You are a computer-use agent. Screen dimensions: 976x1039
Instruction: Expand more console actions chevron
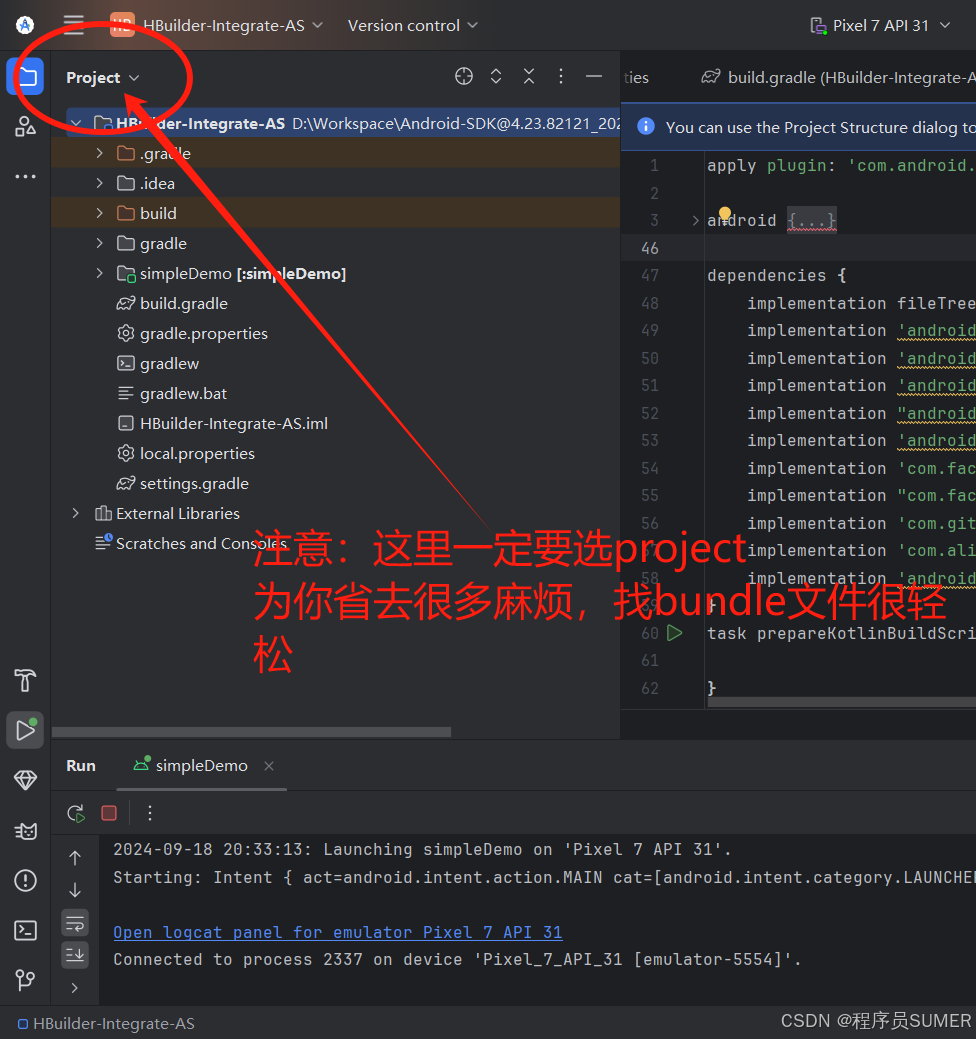coord(75,987)
